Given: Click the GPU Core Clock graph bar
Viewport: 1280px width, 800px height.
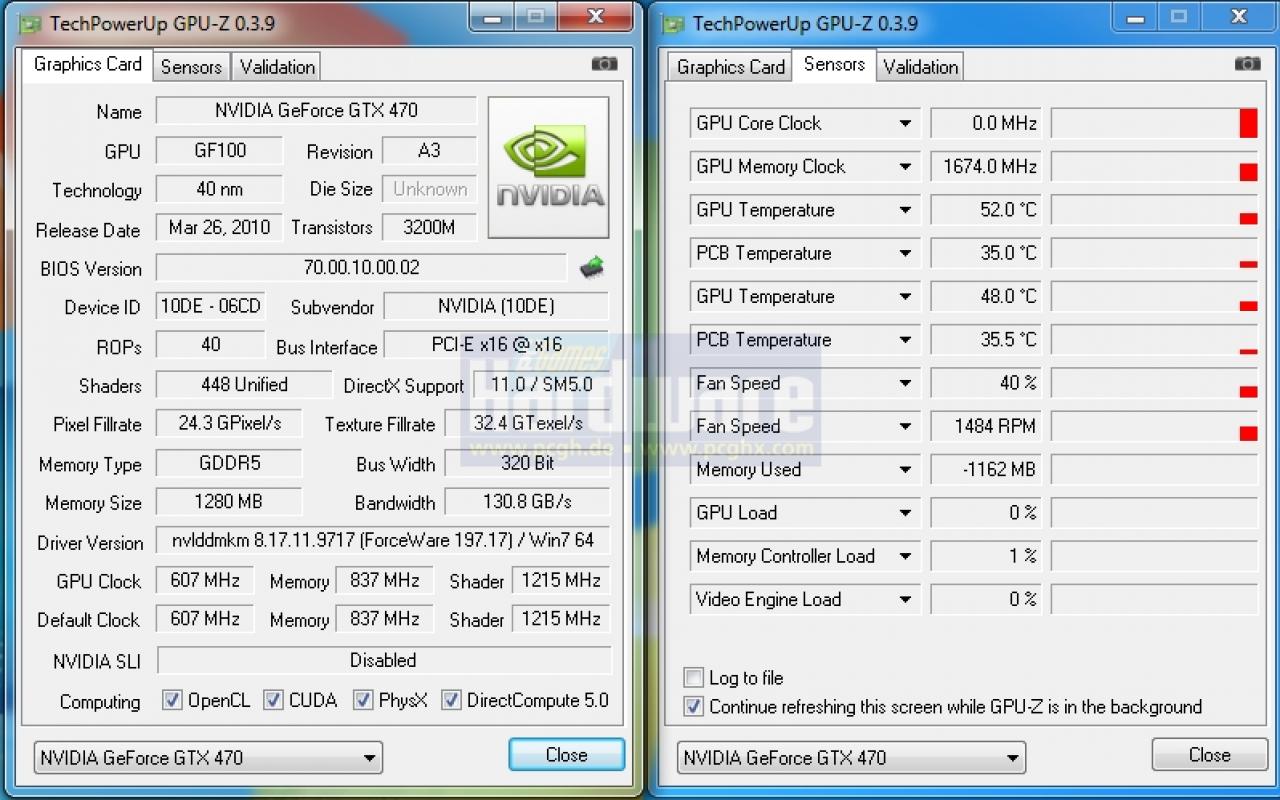Looking at the screenshot, I should point(1155,124).
